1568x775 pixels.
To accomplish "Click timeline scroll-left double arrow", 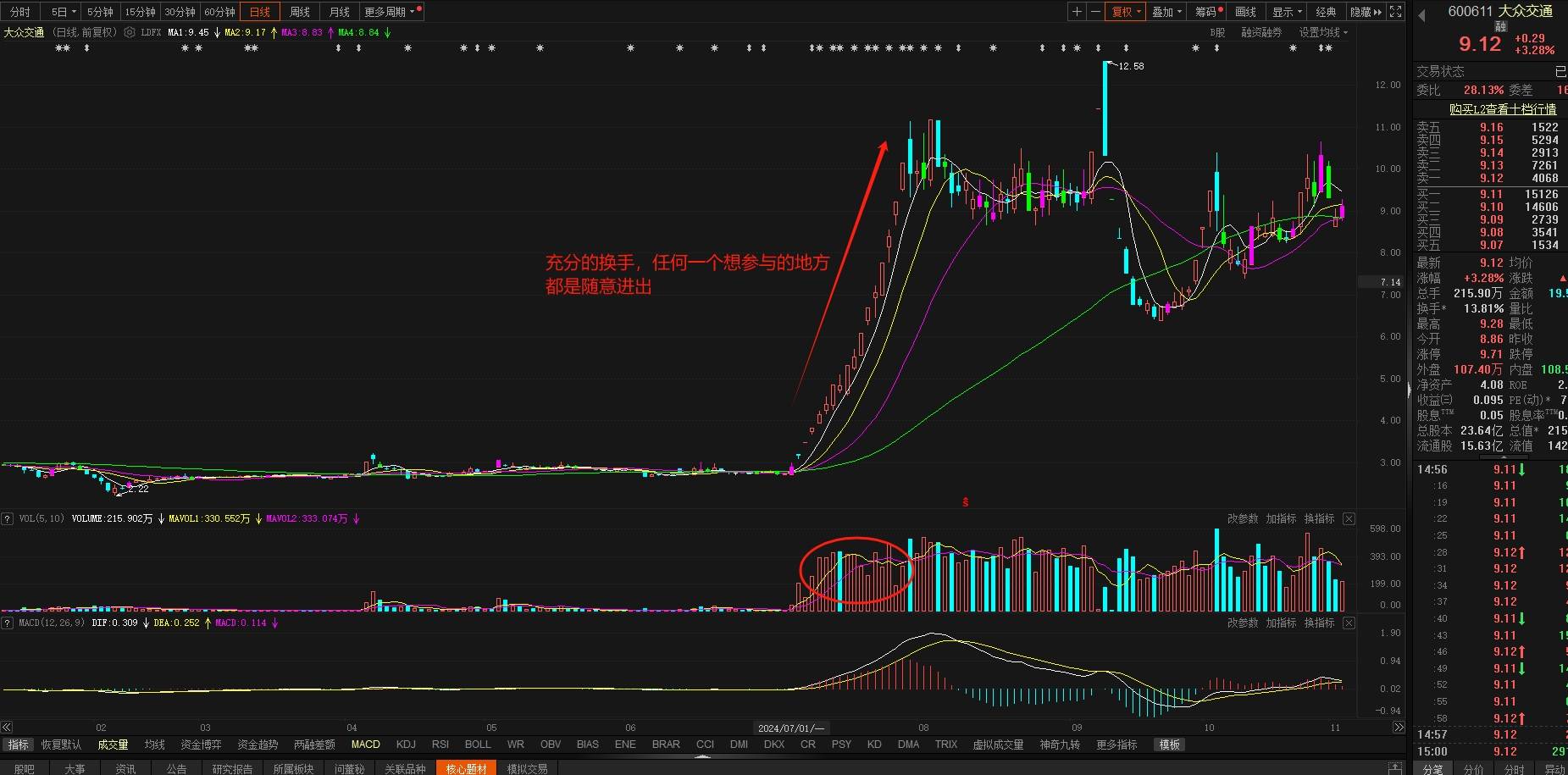I will pyautogui.click(x=7, y=728).
